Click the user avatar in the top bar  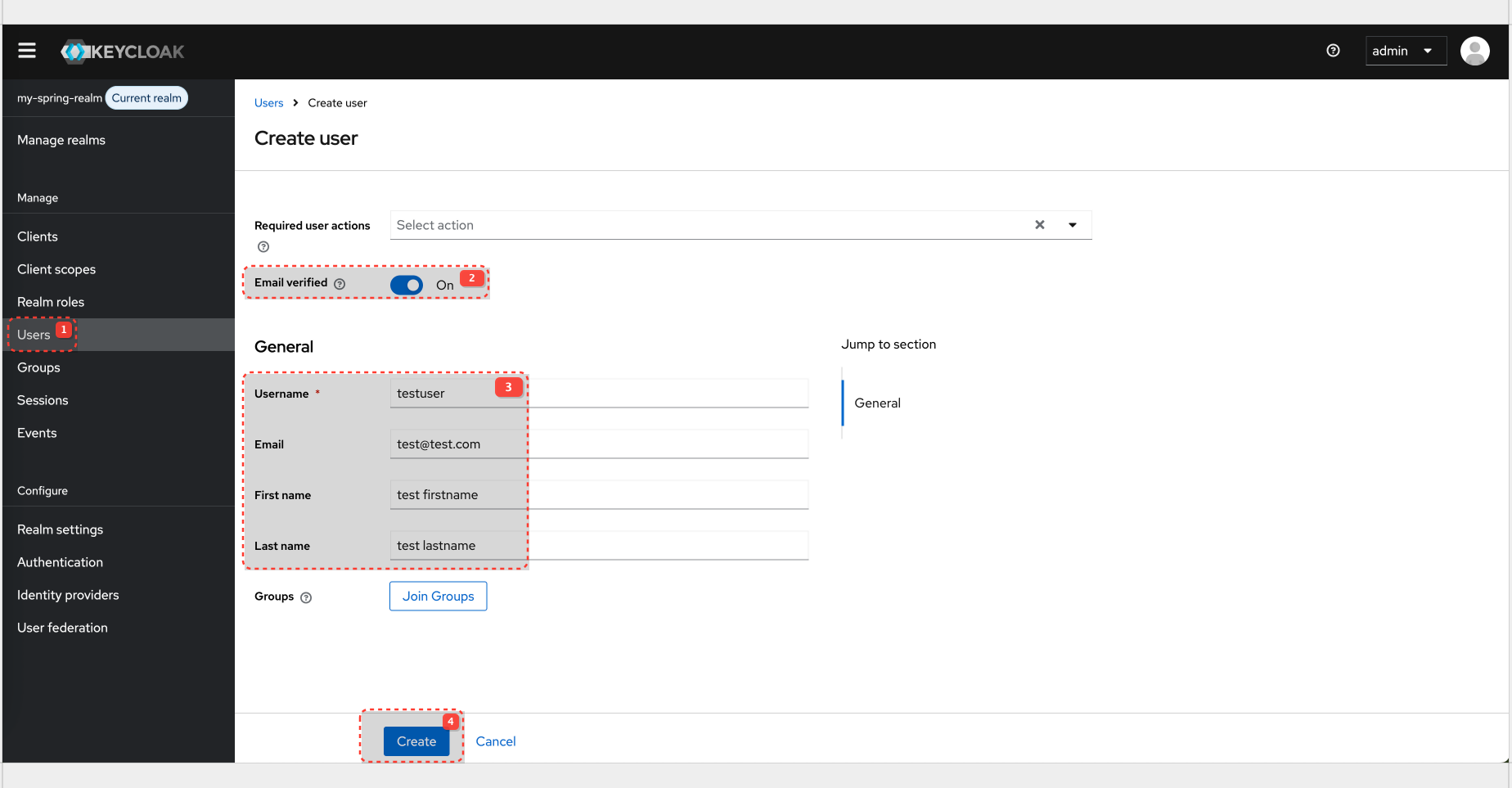(x=1474, y=51)
